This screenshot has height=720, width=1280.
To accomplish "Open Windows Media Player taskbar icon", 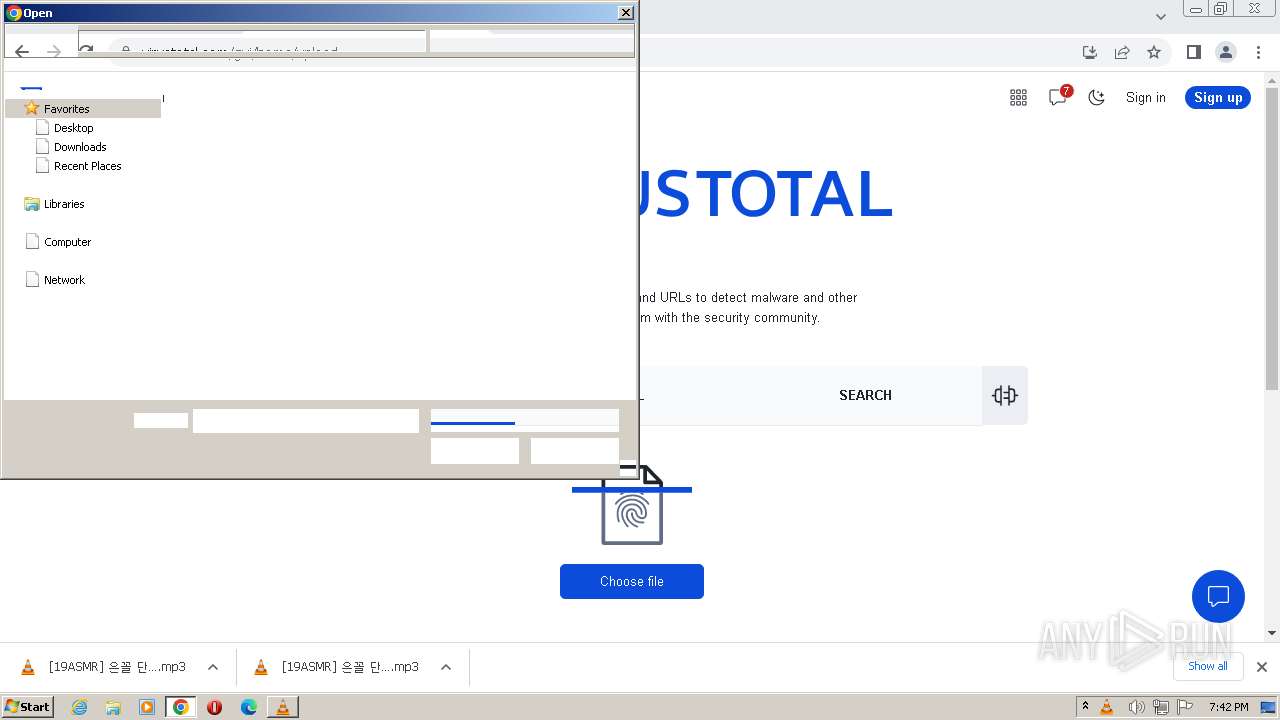I will pos(147,707).
